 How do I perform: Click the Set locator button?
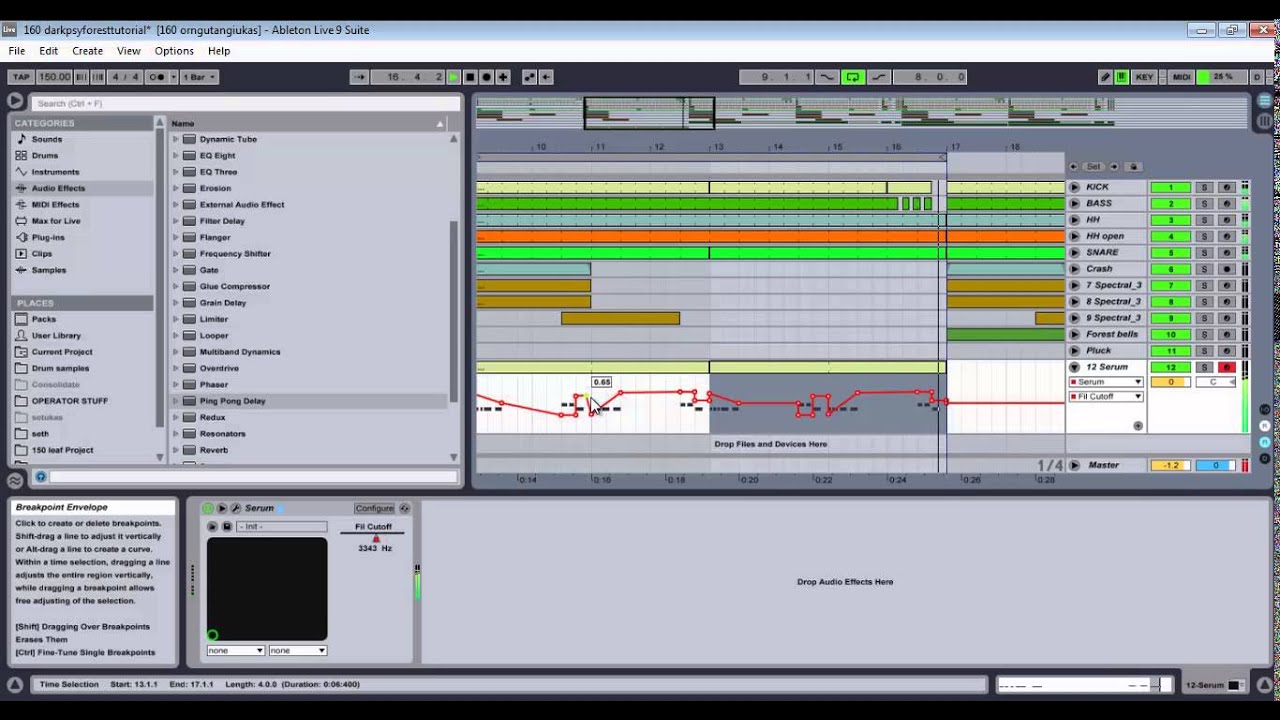[1093, 167]
